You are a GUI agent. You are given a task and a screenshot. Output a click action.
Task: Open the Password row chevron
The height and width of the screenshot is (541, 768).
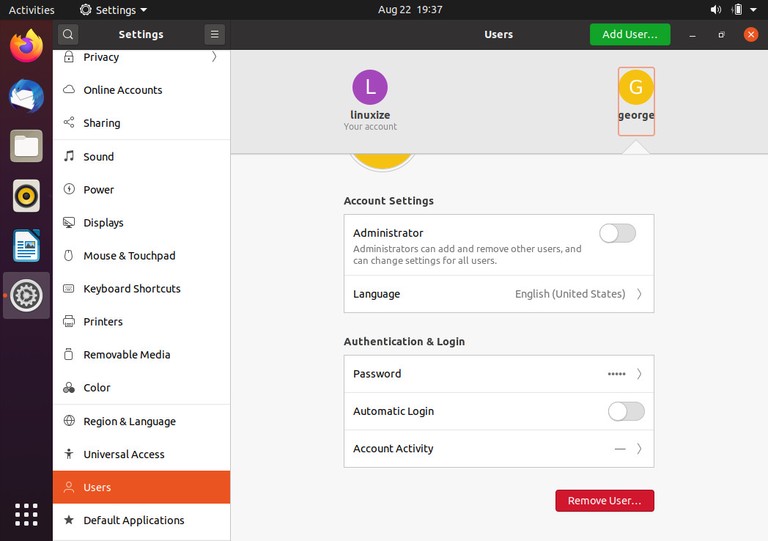[x=639, y=374]
